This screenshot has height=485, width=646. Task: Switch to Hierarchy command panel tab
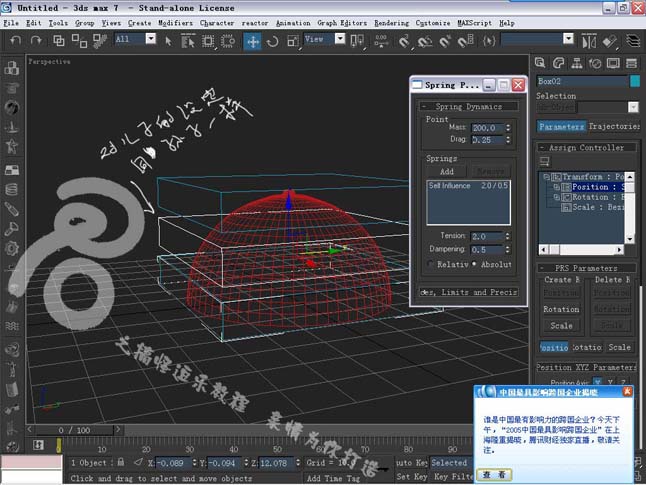[x=577, y=63]
